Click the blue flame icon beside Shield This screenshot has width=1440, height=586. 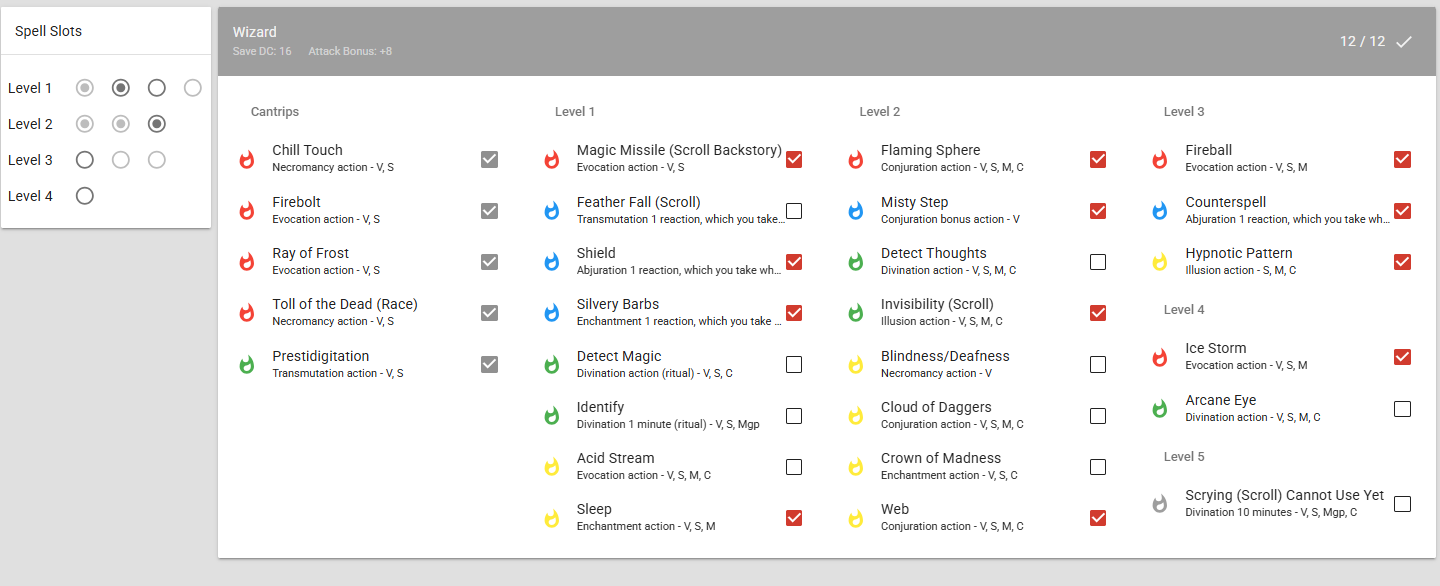552,262
